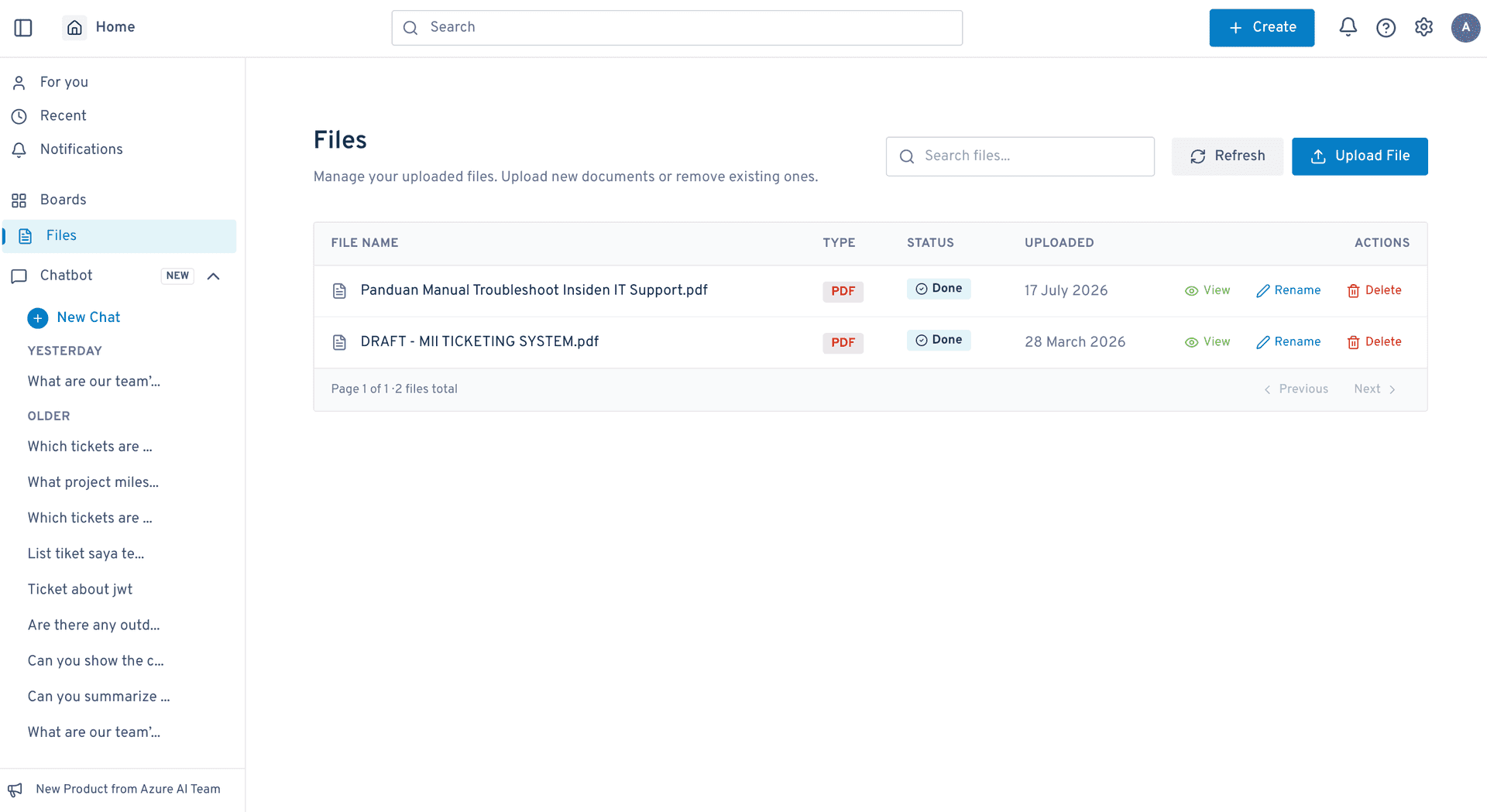Start a chat with the New Chat plus icon
The image size is (1487, 812).
[x=37, y=318]
